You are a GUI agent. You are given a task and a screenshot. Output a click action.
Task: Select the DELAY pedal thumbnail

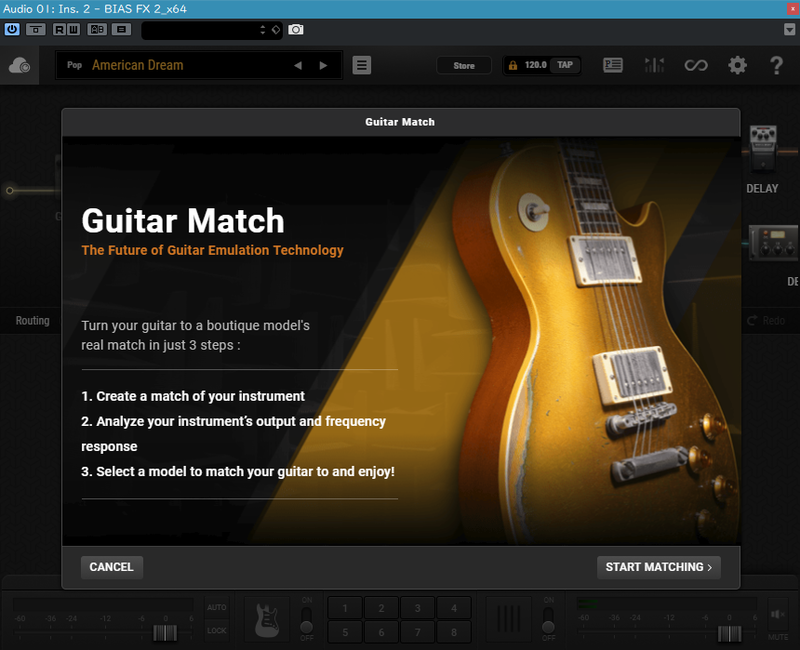[x=763, y=148]
